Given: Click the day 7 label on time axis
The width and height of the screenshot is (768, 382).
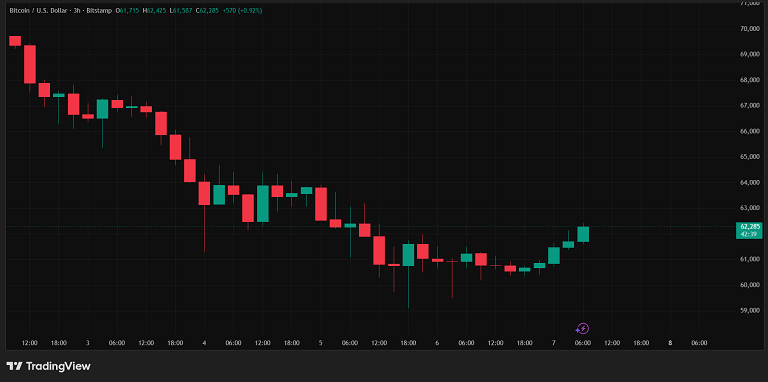Looking at the screenshot, I should pyautogui.click(x=553, y=343).
